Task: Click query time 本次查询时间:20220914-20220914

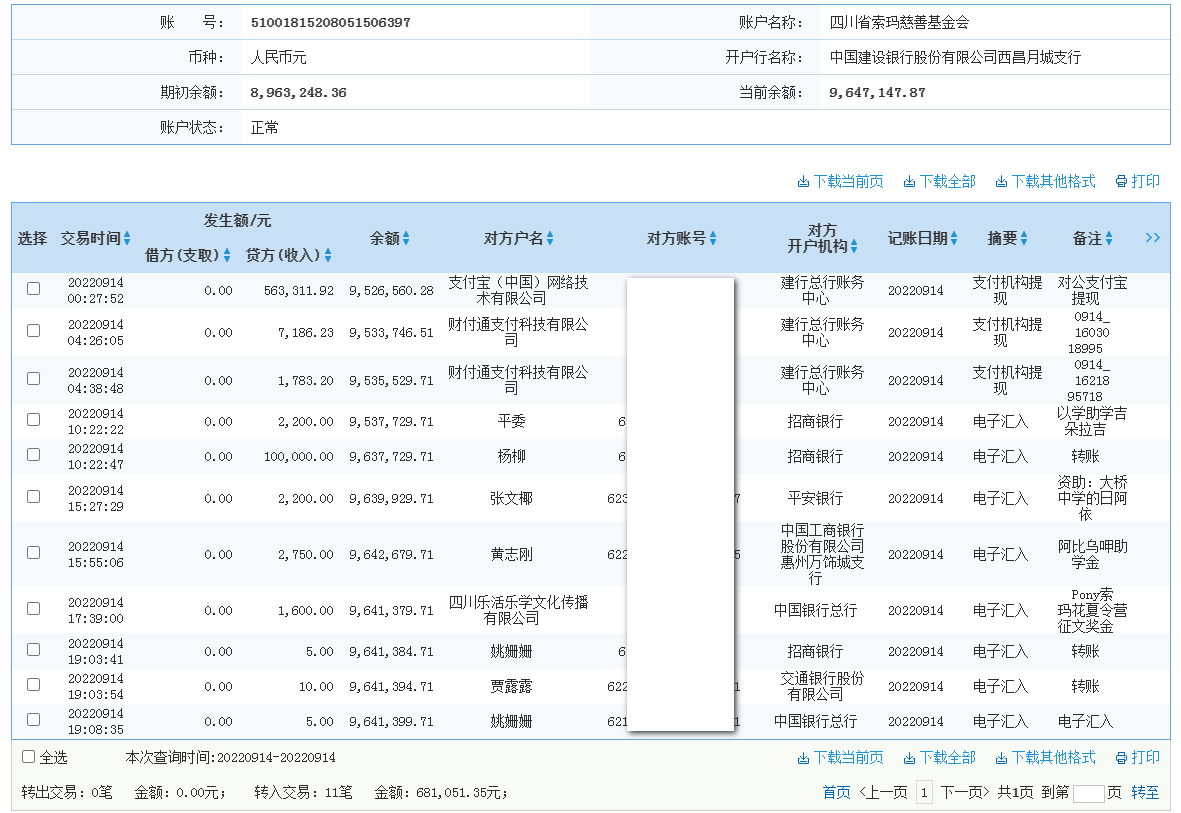Action: tap(230, 758)
